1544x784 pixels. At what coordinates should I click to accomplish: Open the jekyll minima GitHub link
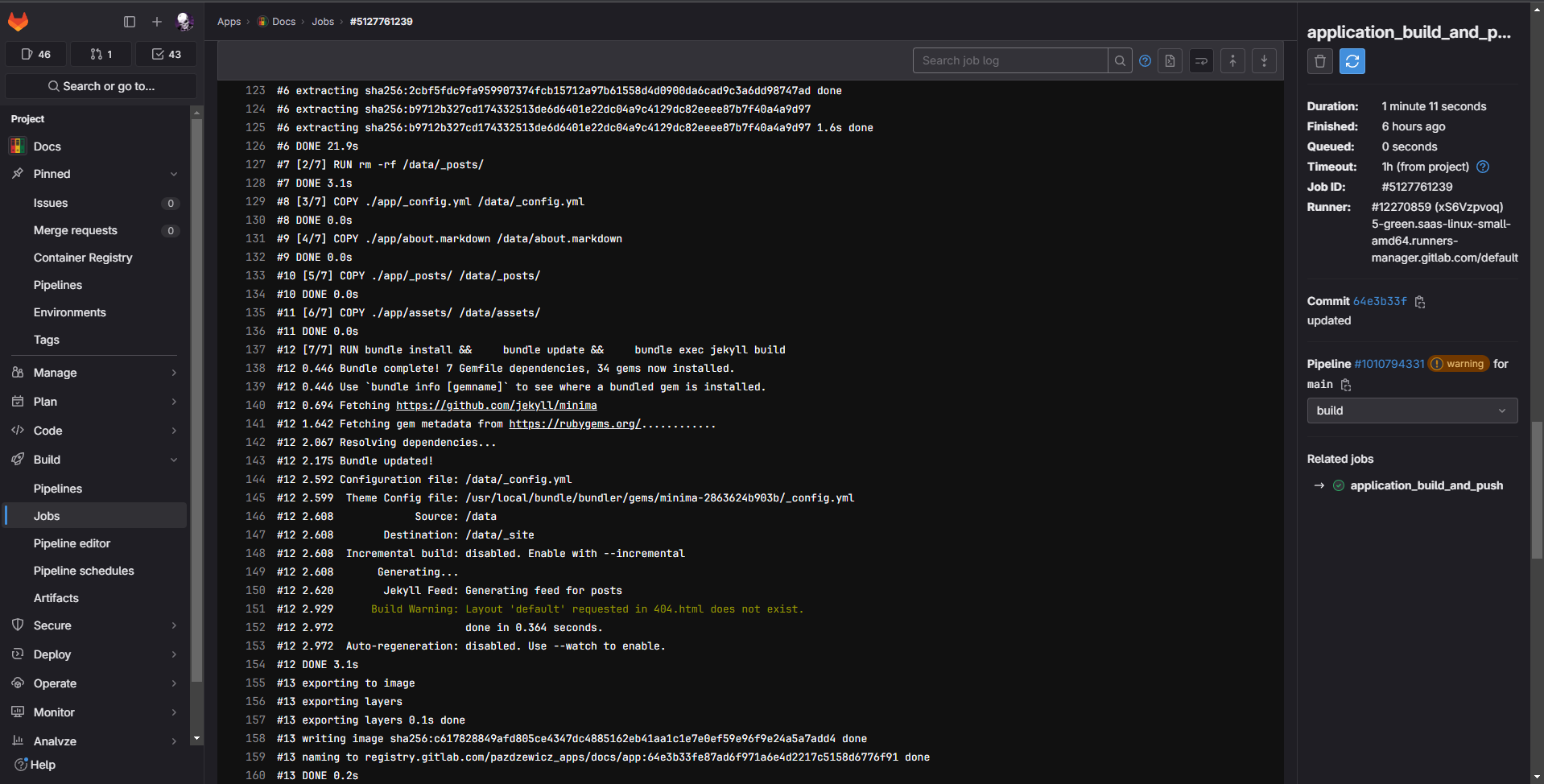[496, 406]
